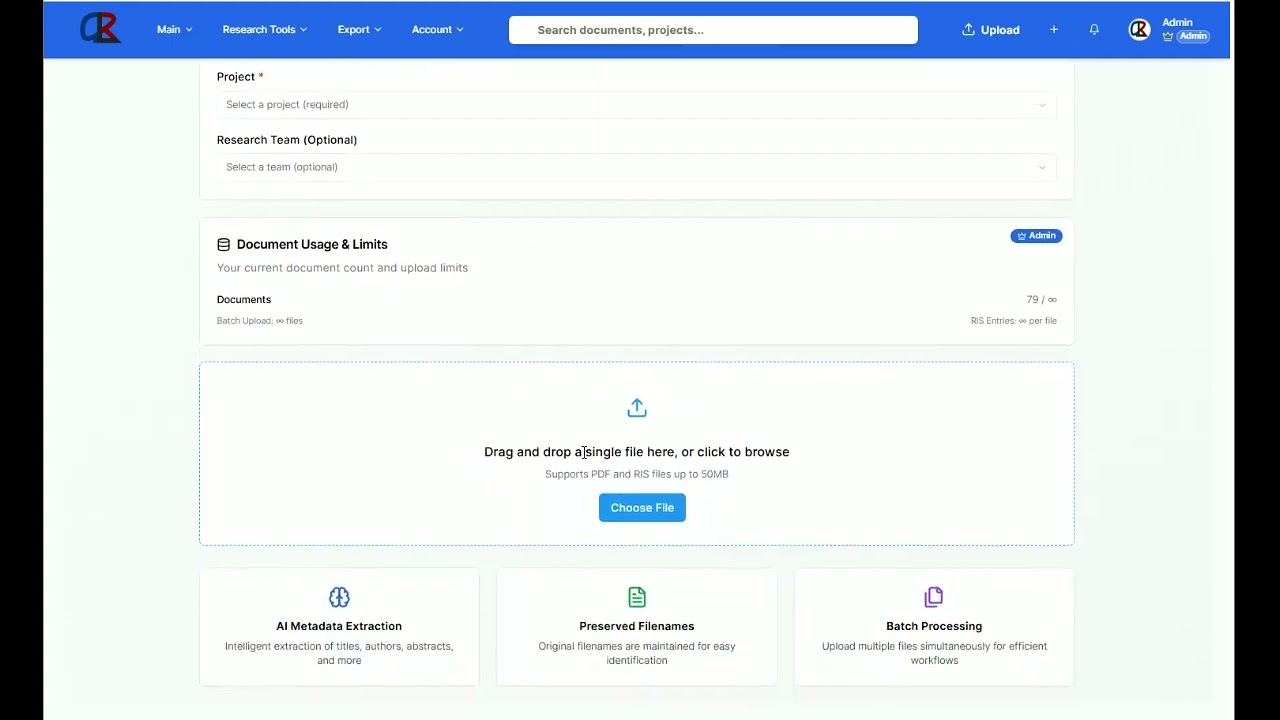
Task: Open the Account menu
Action: click(437, 30)
